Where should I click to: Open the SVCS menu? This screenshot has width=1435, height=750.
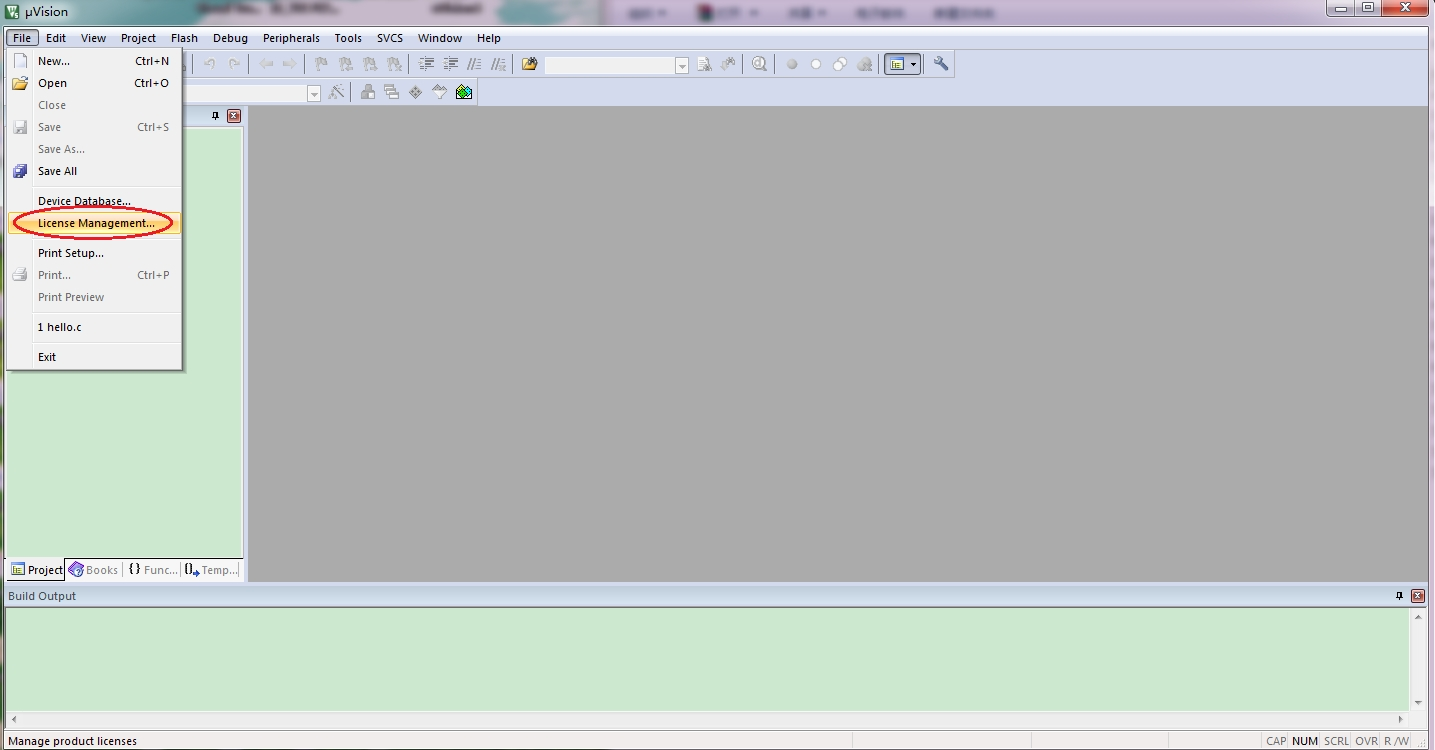click(390, 38)
